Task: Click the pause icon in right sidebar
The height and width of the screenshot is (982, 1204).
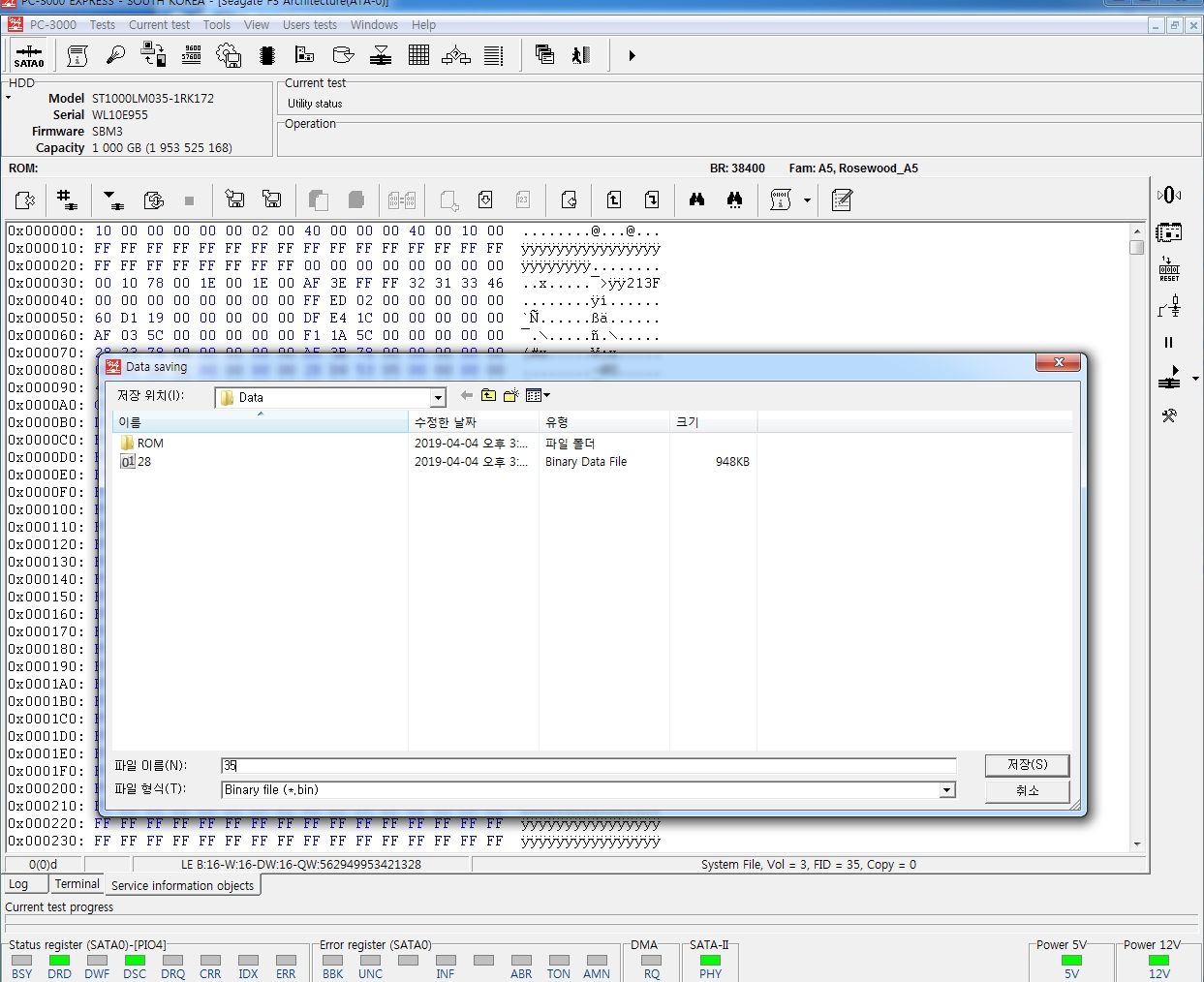Action: pyautogui.click(x=1168, y=342)
